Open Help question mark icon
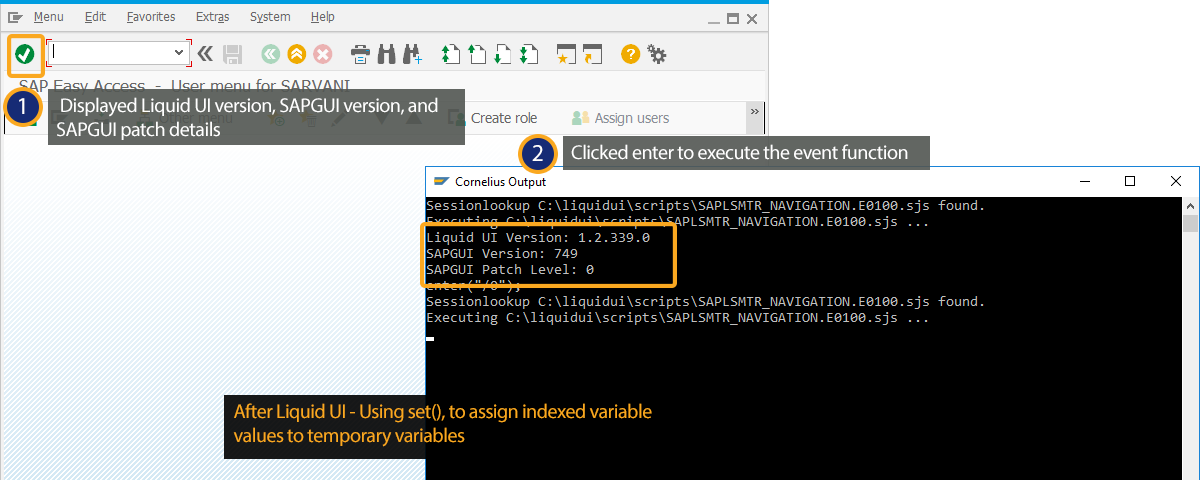Screen dimensions: 1200x480 [630, 54]
